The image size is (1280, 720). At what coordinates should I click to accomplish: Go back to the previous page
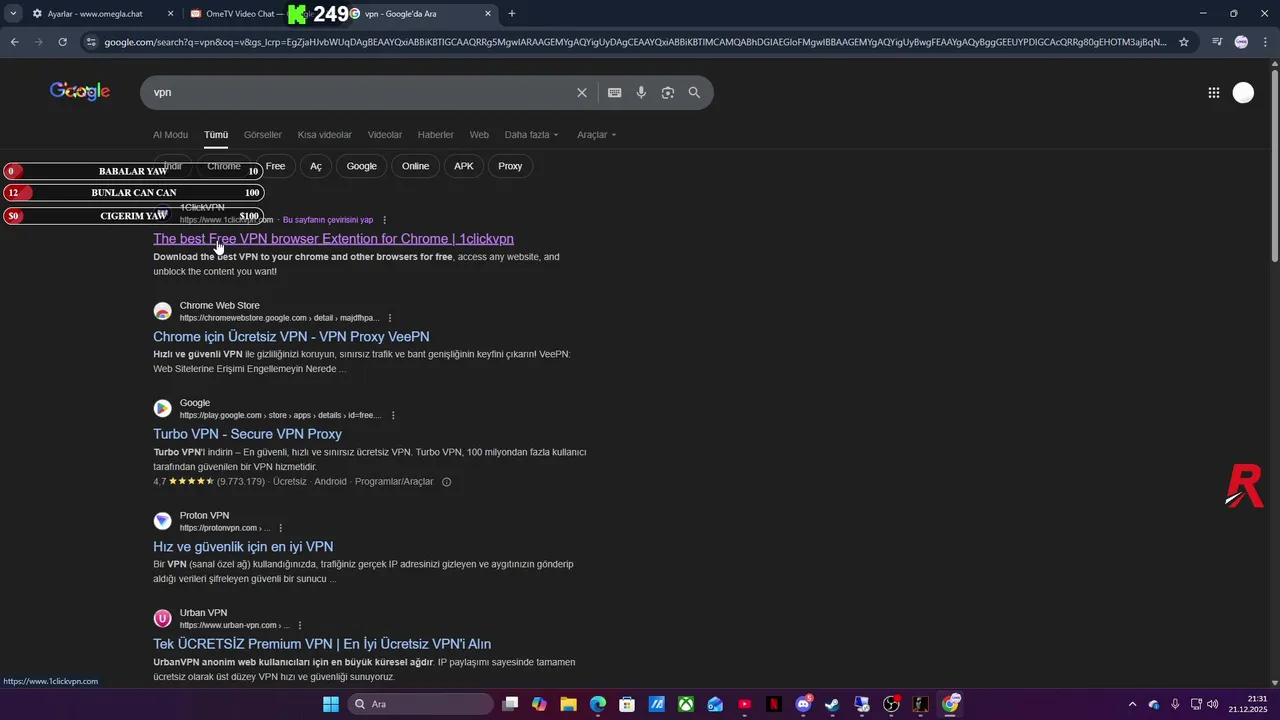click(x=15, y=42)
